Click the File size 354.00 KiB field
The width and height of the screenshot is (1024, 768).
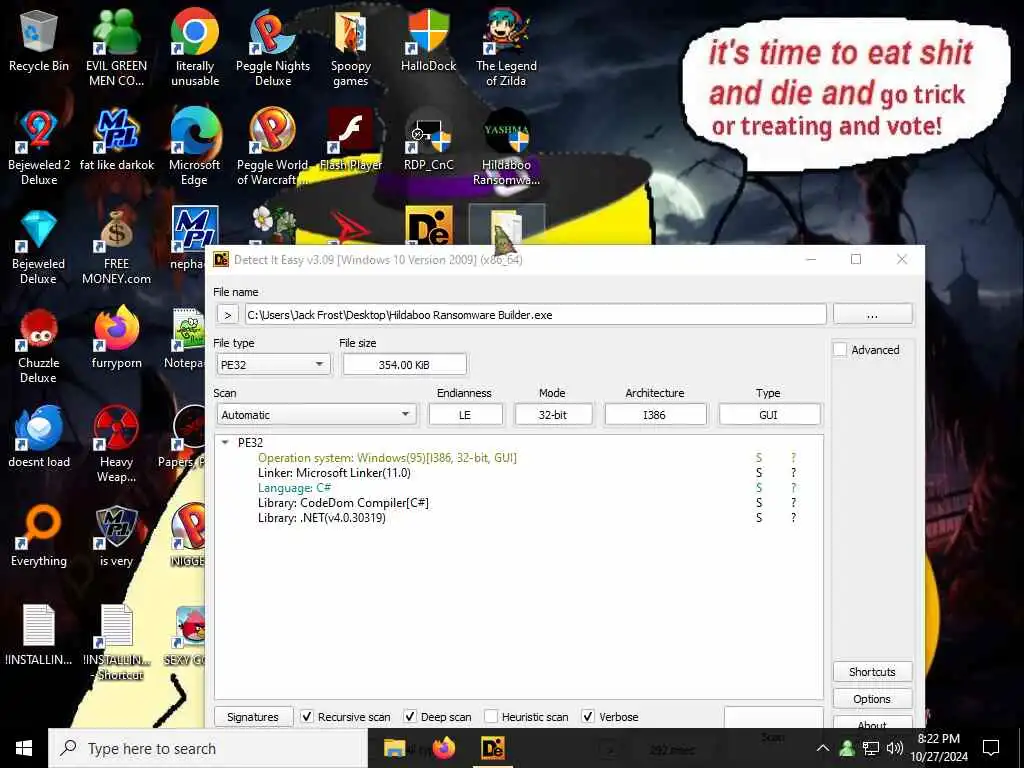tap(404, 364)
